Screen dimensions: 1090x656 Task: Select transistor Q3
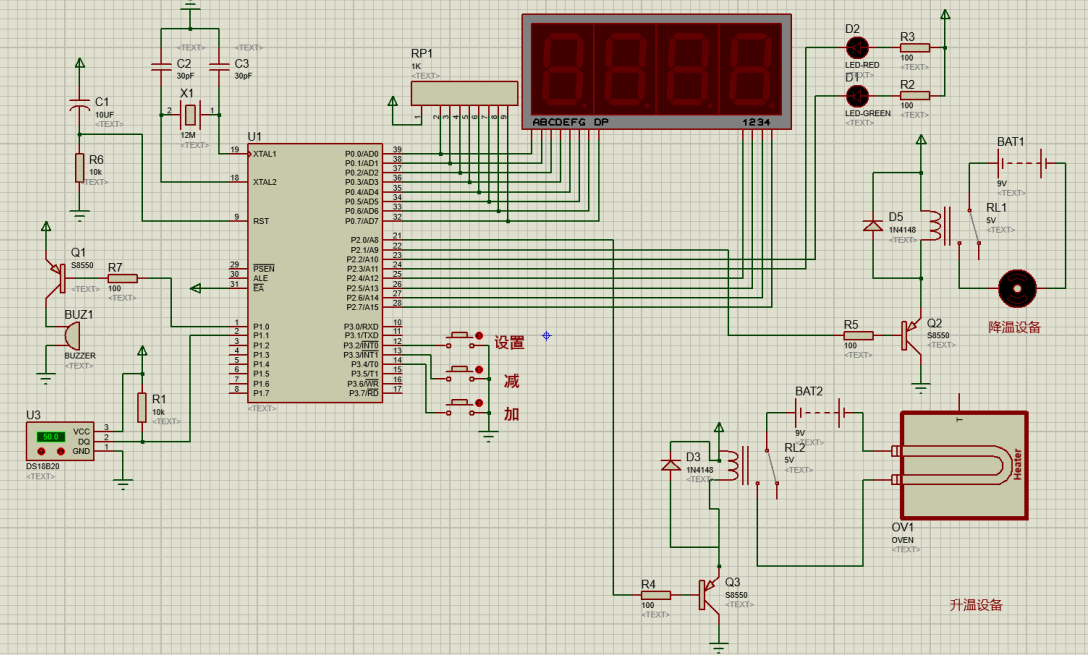(710, 595)
